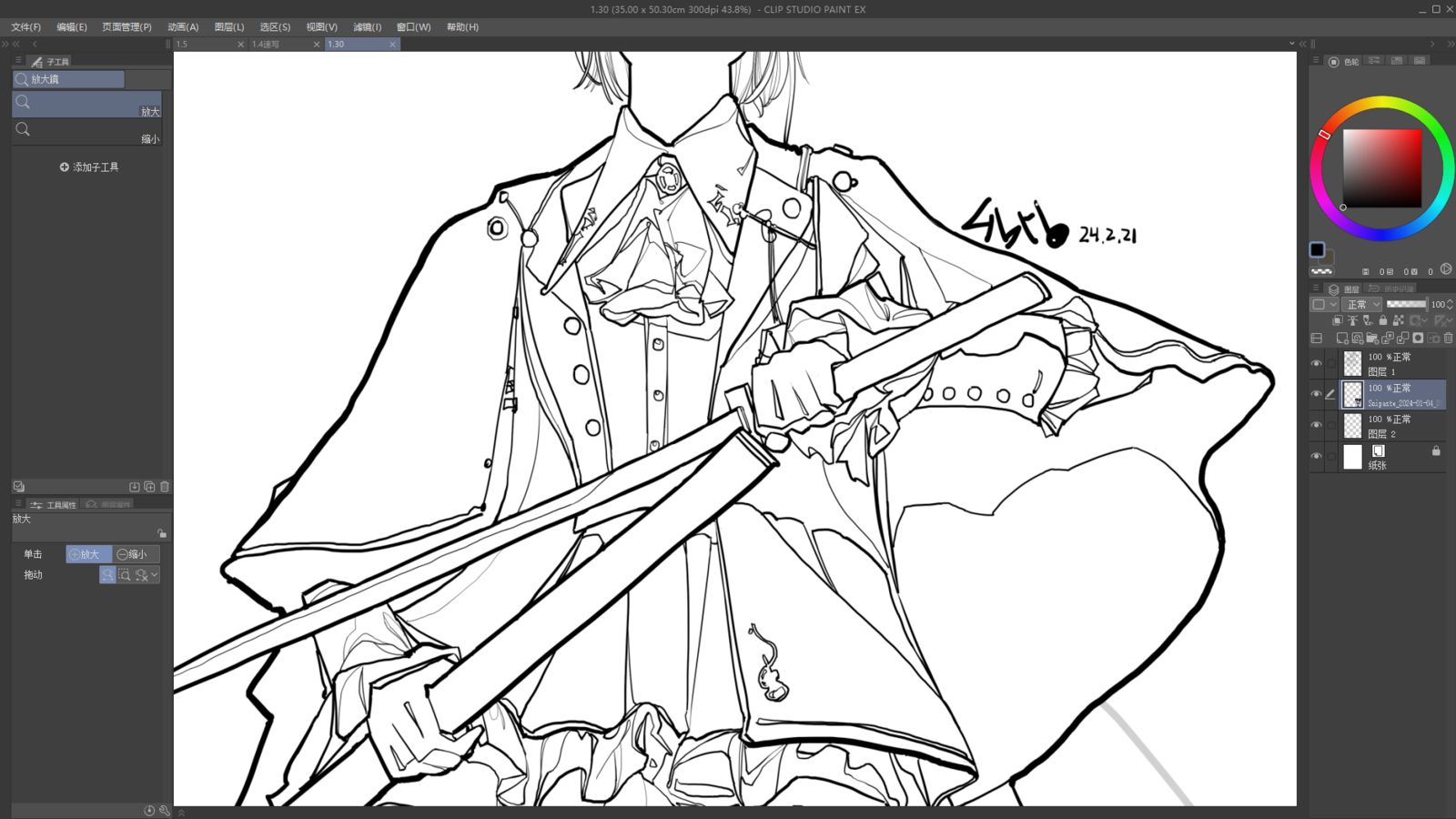
Task: Open the blending mode 正常 dropdown
Action: coord(1361,304)
